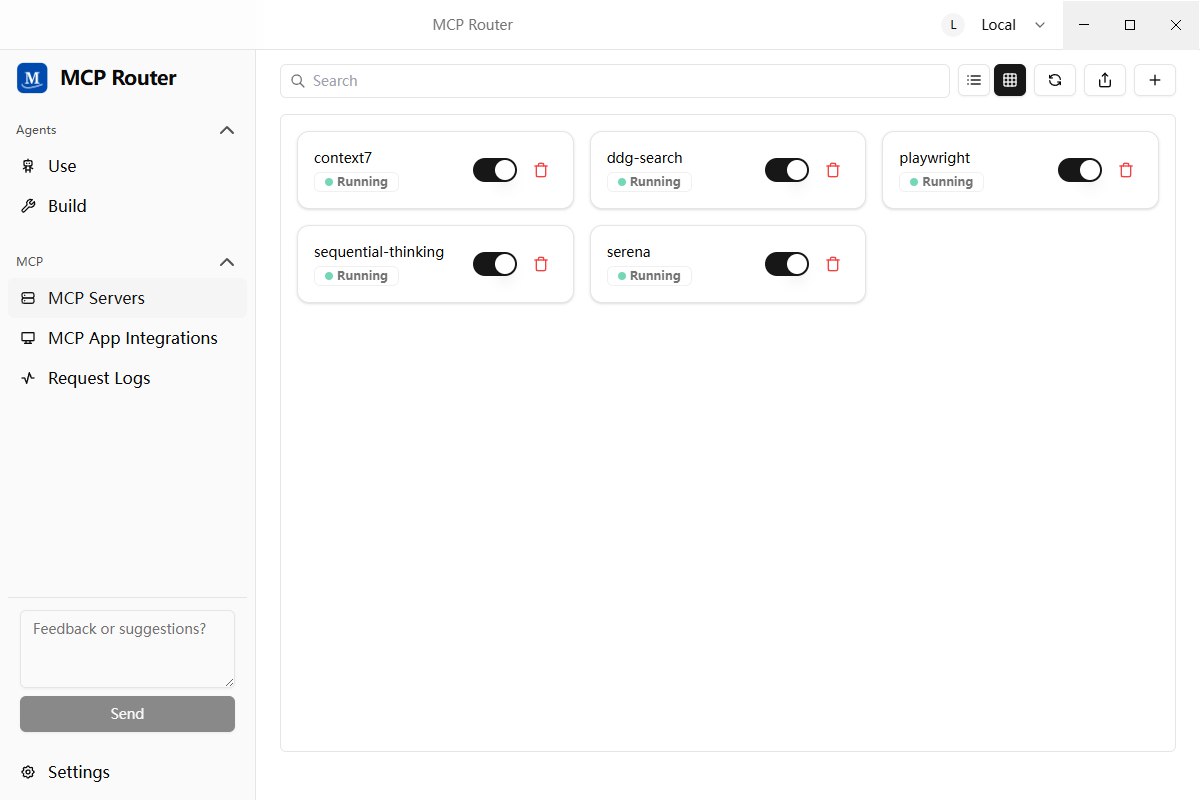Delete the ddg-search server

coord(833,170)
